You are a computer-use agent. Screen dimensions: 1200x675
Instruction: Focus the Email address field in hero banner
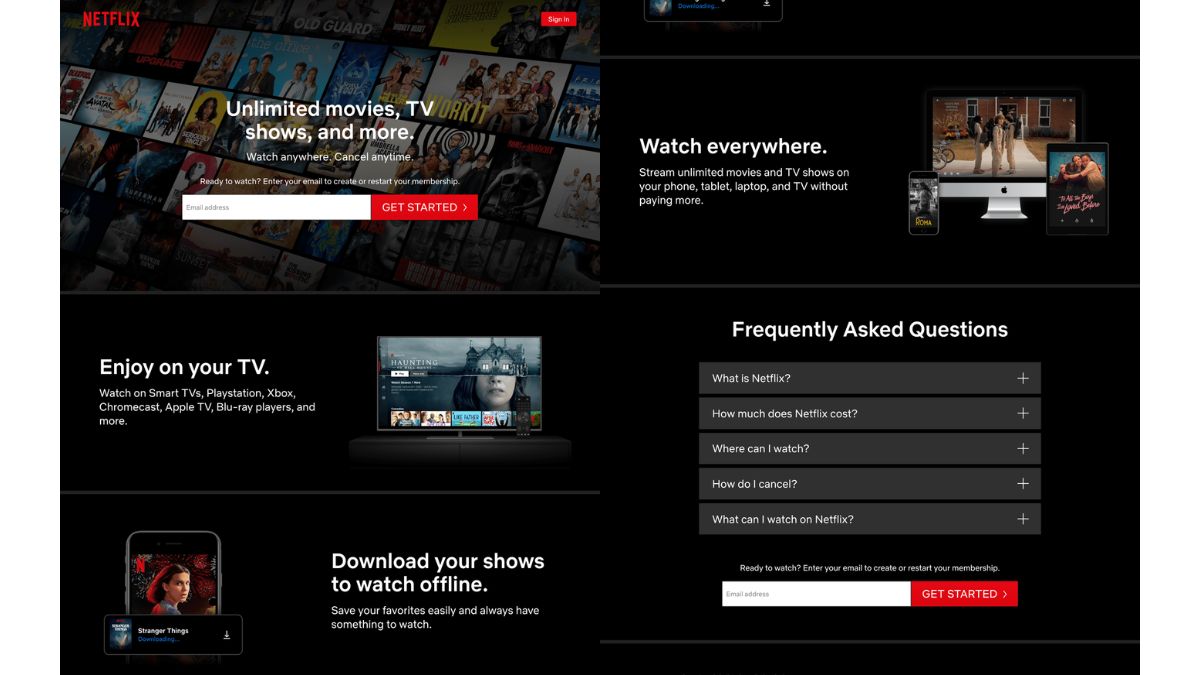click(x=276, y=207)
